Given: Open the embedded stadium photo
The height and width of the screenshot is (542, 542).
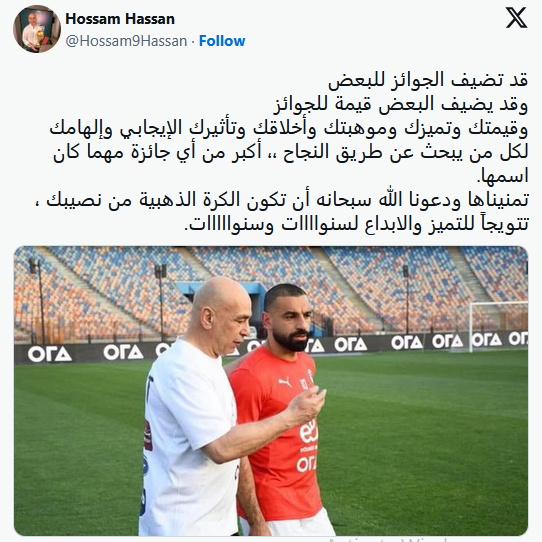Looking at the screenshot, I should (271, 391).
